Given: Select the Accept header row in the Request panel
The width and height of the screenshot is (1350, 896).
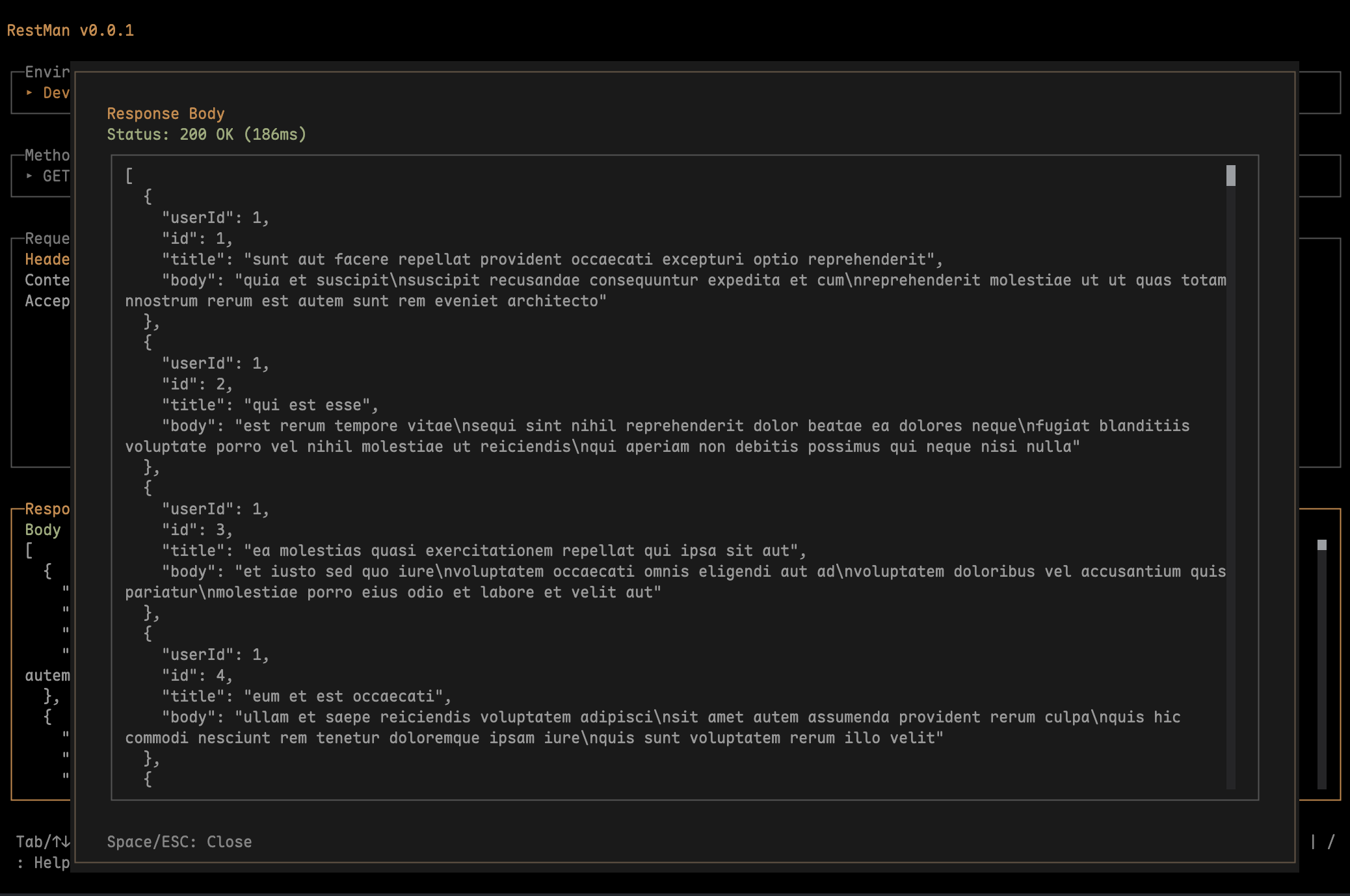Looking at the screenshot, I should 47,301.
